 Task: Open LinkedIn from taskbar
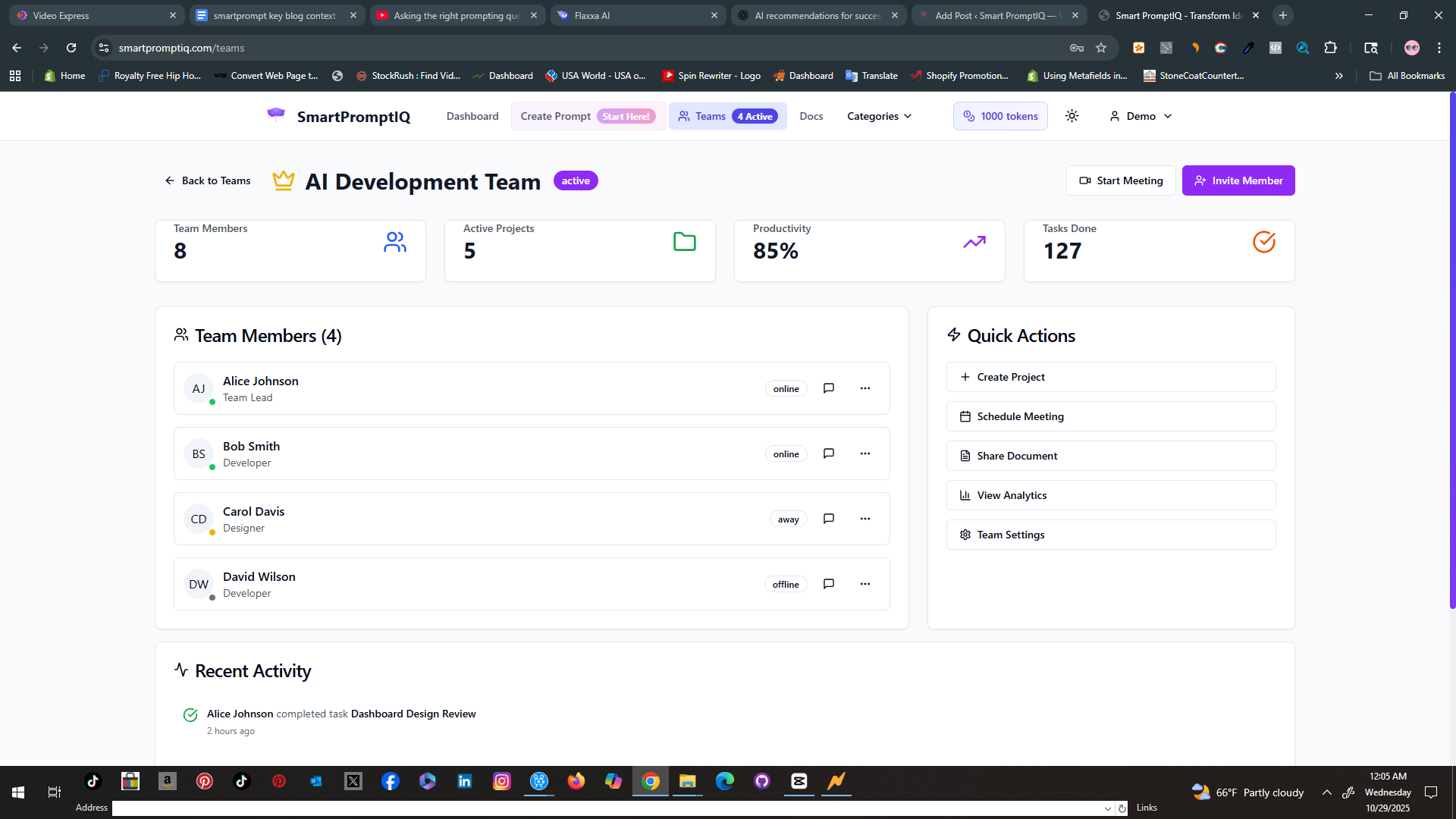(465, 781)
